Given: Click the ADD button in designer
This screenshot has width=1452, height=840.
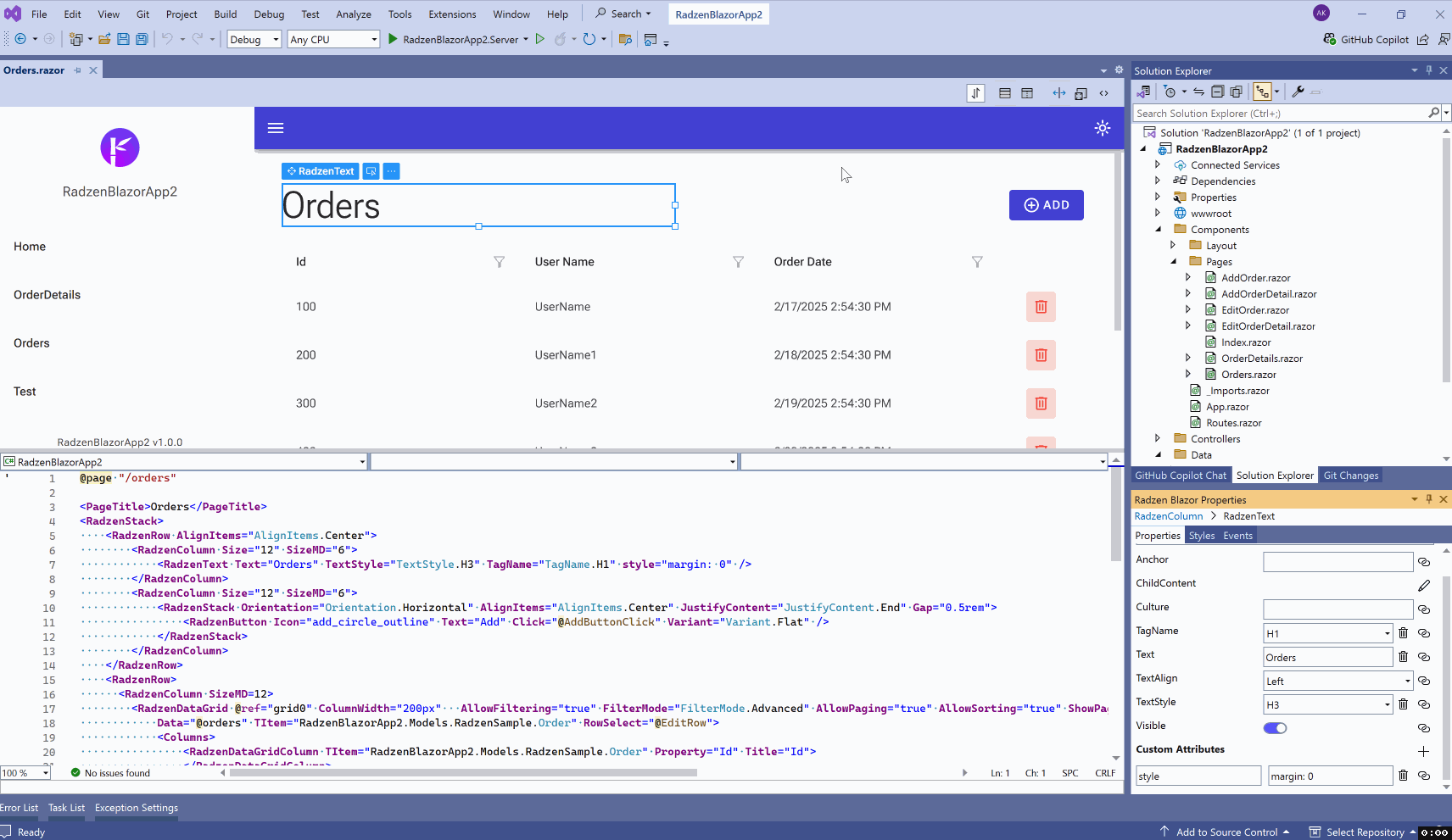Looking at the screenshot, I should point(1046,205).
